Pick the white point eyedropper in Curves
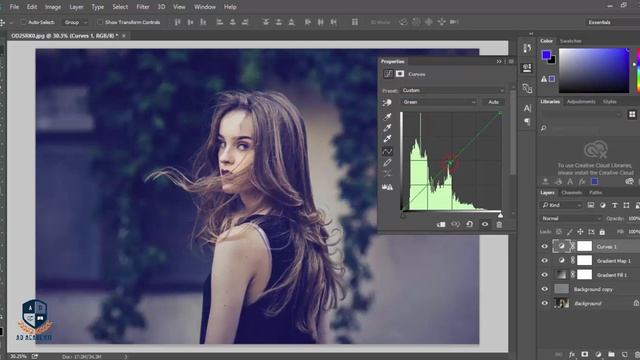The height and width of the screenshot is (360, 640). (387, 139)
